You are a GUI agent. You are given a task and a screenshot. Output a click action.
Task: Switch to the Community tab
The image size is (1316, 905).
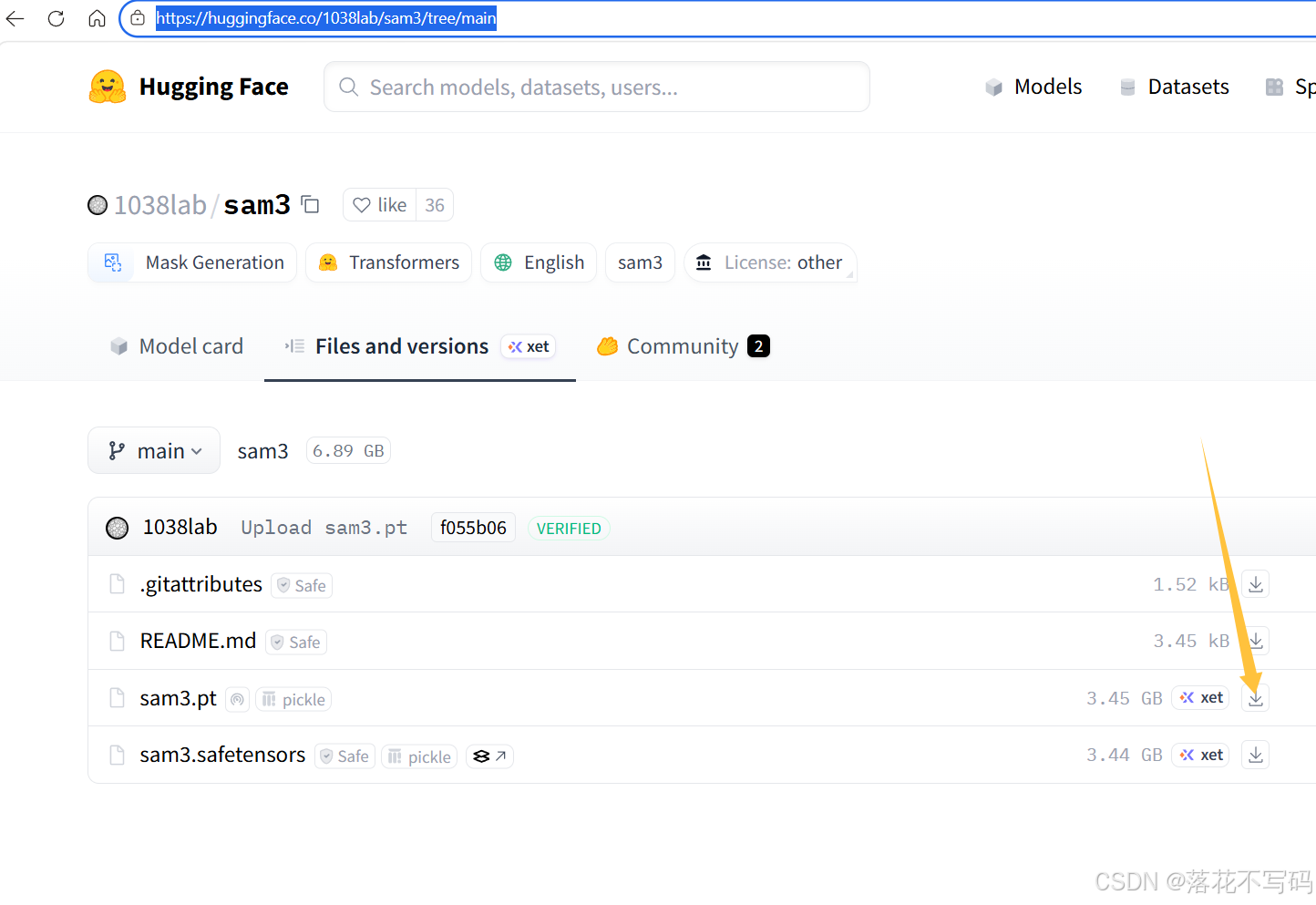click(684, 346)
